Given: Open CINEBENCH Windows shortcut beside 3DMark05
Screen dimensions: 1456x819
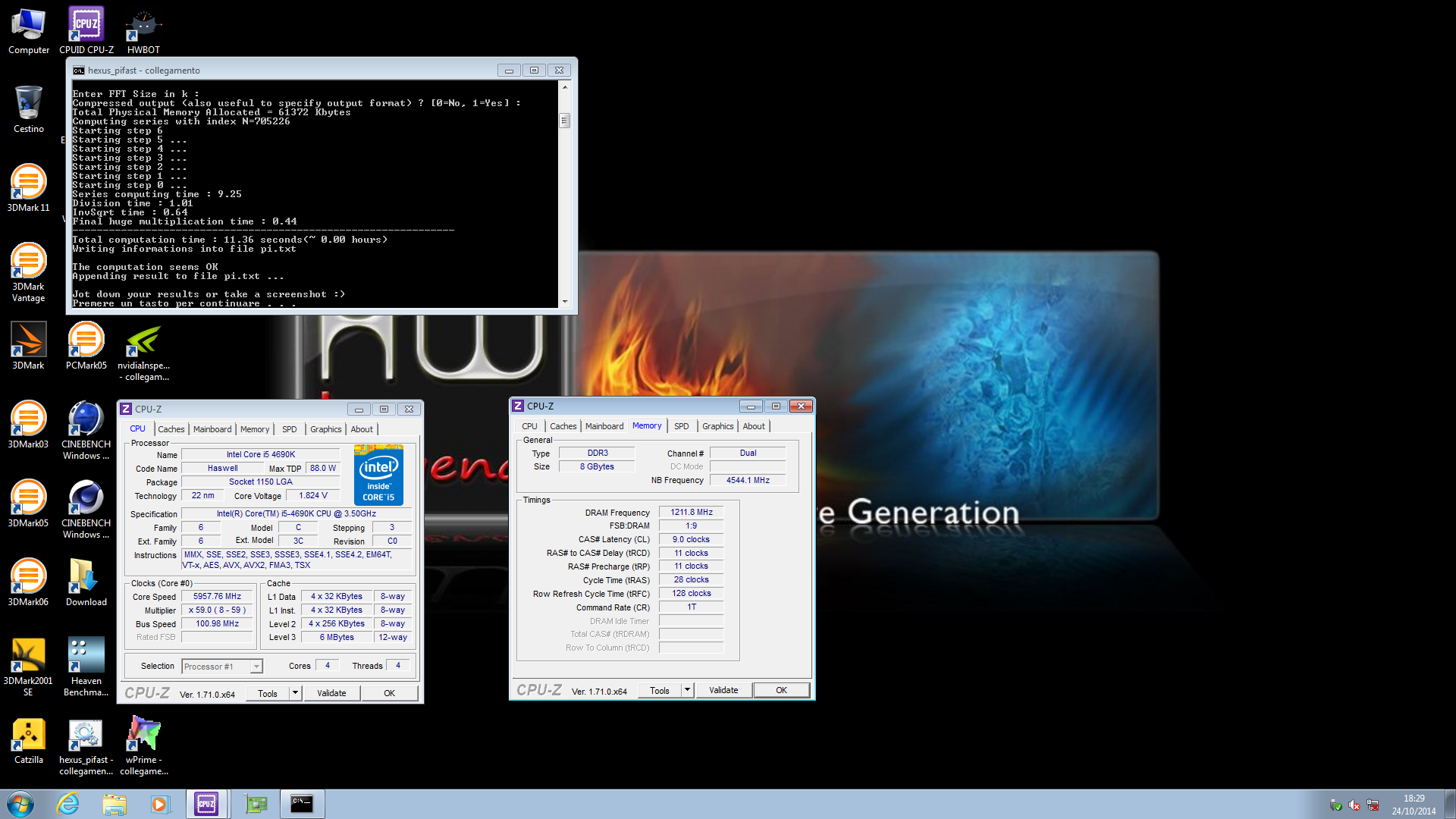Looking at the screenshot, I should 86,510.
